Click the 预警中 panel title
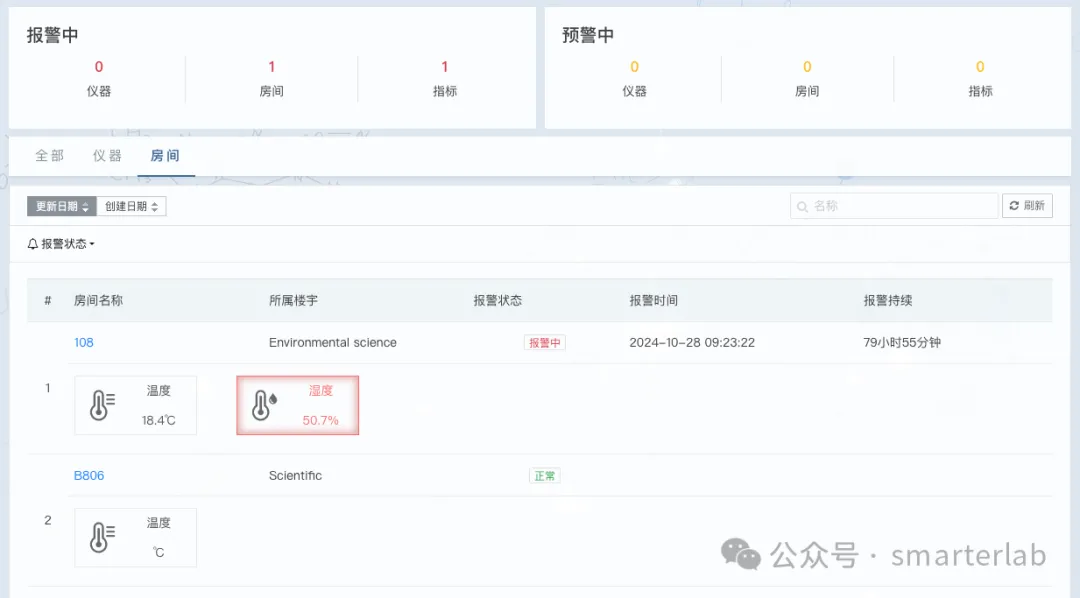The image size is (1080, 598). pos(588,35)
